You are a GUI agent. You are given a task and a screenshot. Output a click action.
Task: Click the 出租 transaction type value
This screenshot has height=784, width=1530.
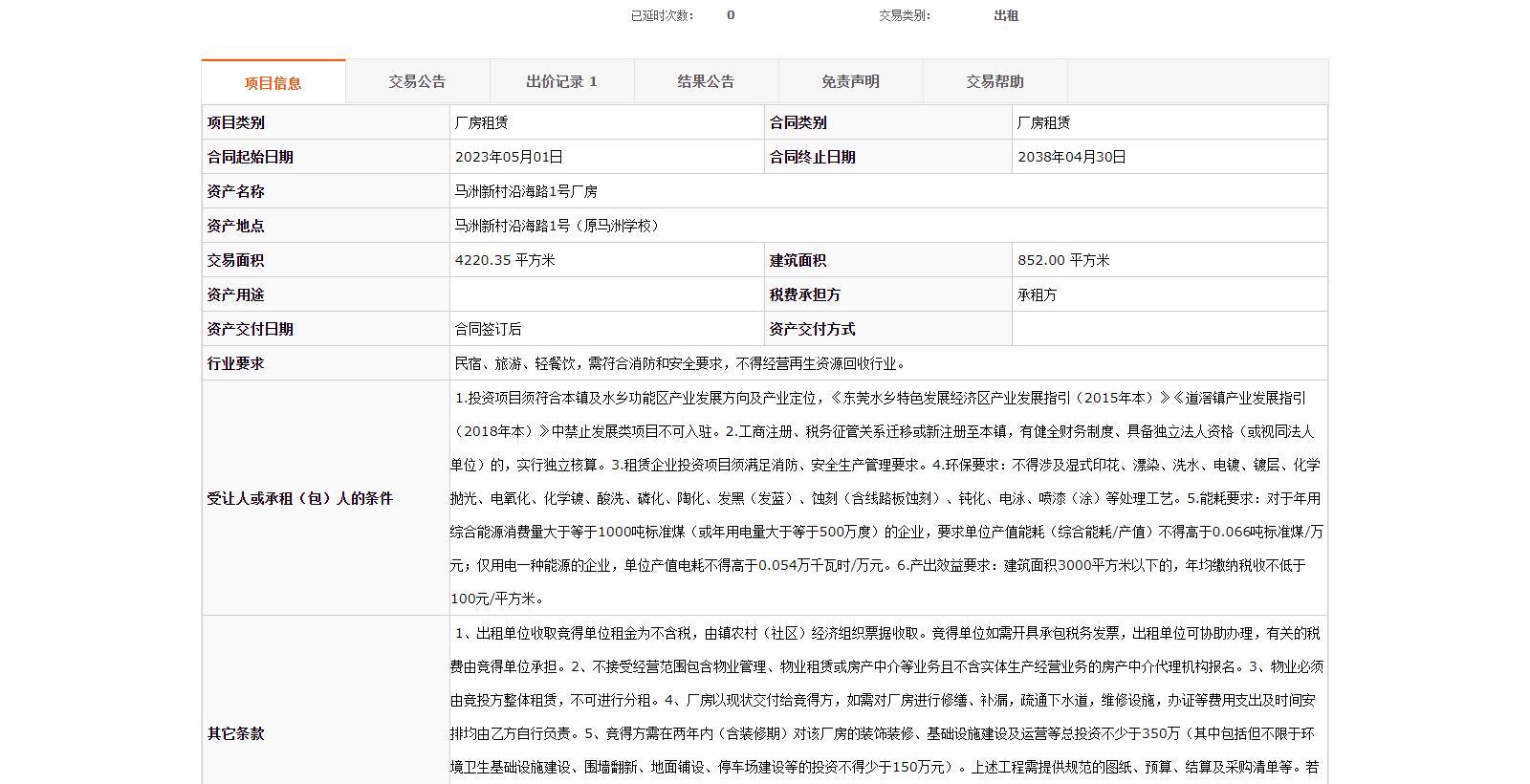pyautogui.click(x=1006, y=15)
